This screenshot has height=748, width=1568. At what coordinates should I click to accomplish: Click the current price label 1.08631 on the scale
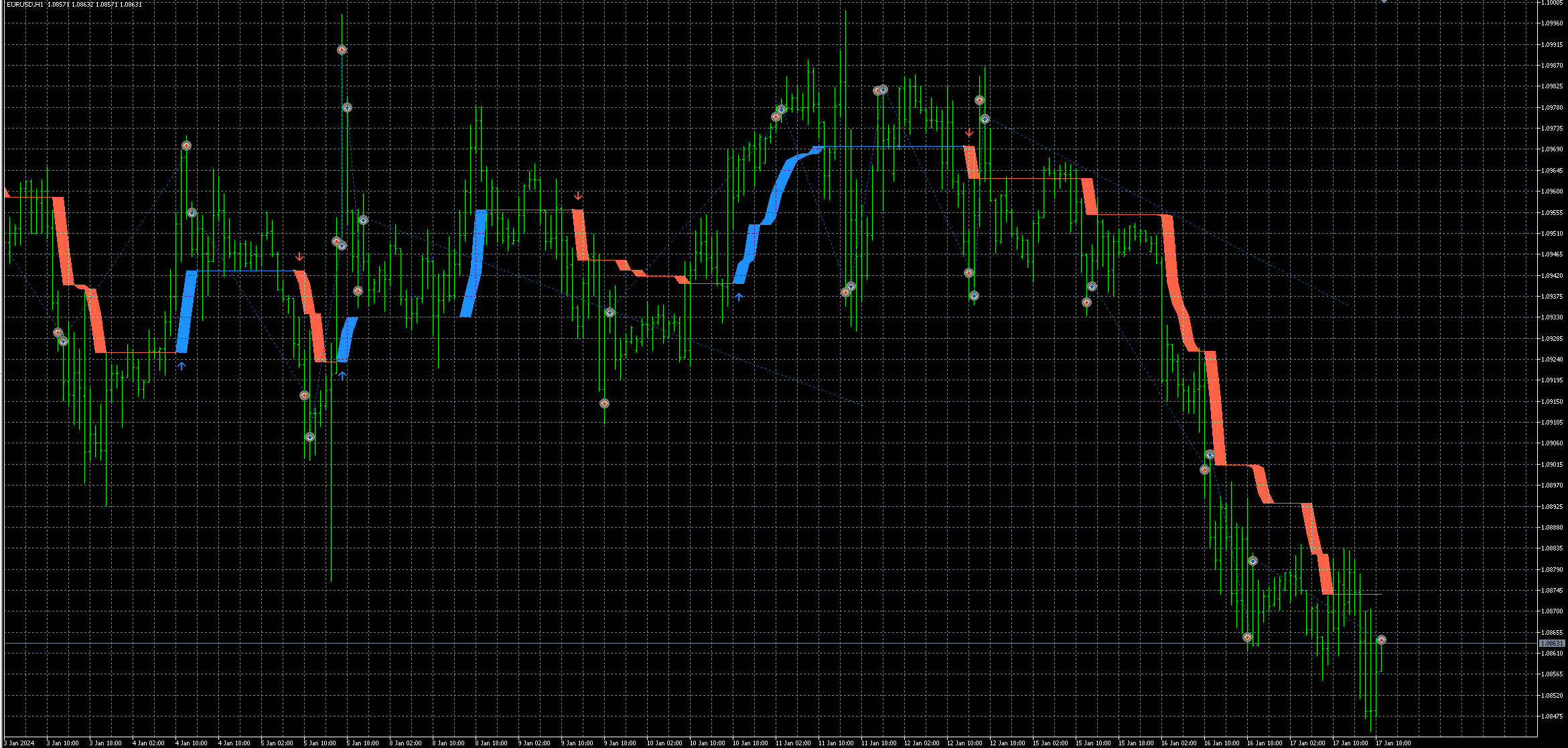click(1551, 644)
